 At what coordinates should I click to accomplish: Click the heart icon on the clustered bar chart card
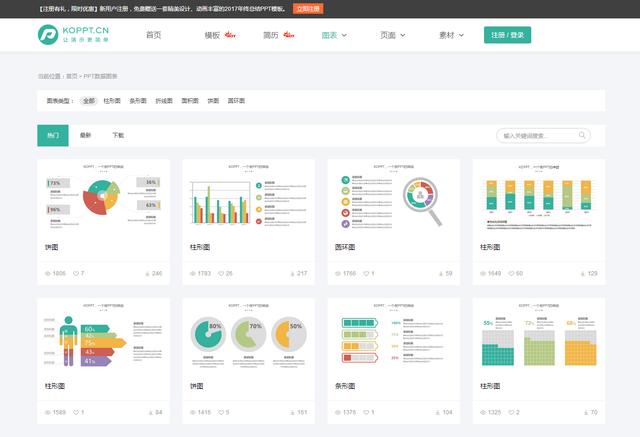click(x=221, y=273)
